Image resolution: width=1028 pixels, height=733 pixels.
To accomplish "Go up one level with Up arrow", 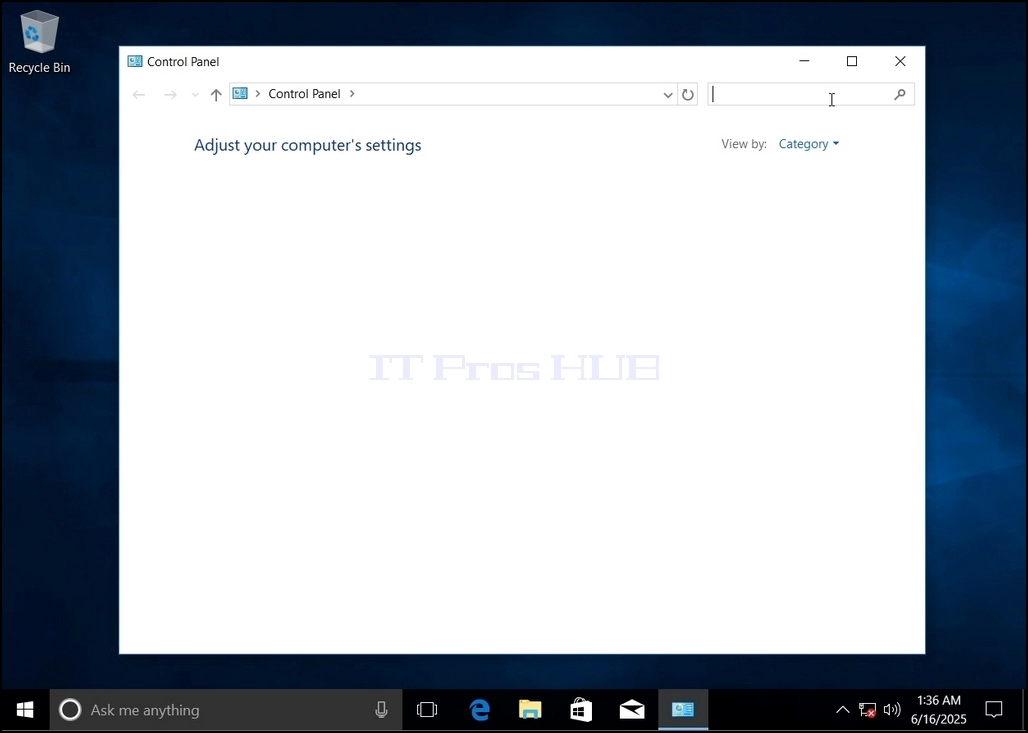I will coord(216,94).
